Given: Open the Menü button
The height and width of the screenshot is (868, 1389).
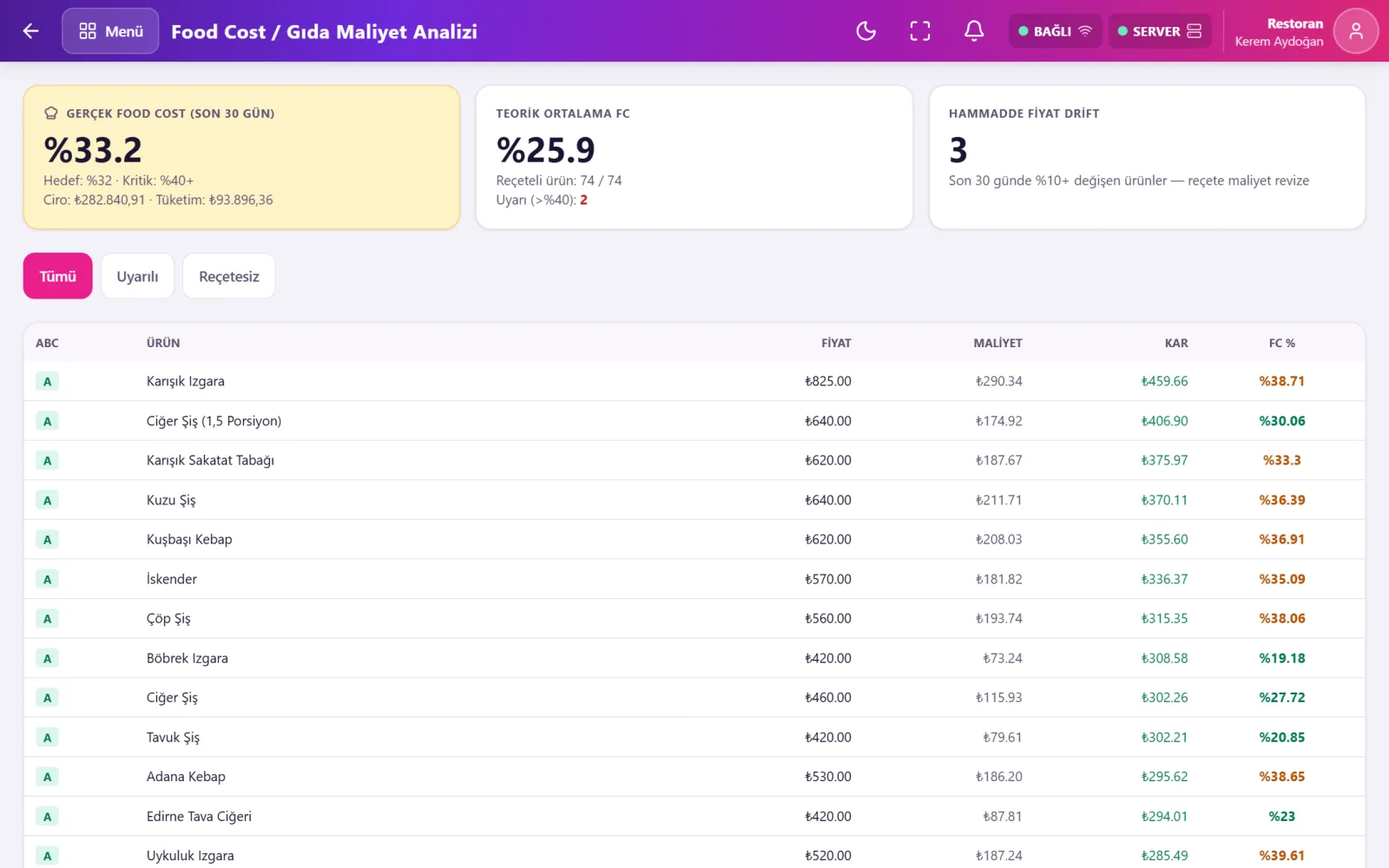Looking at the screenshot, I should (x=110, y=31).
